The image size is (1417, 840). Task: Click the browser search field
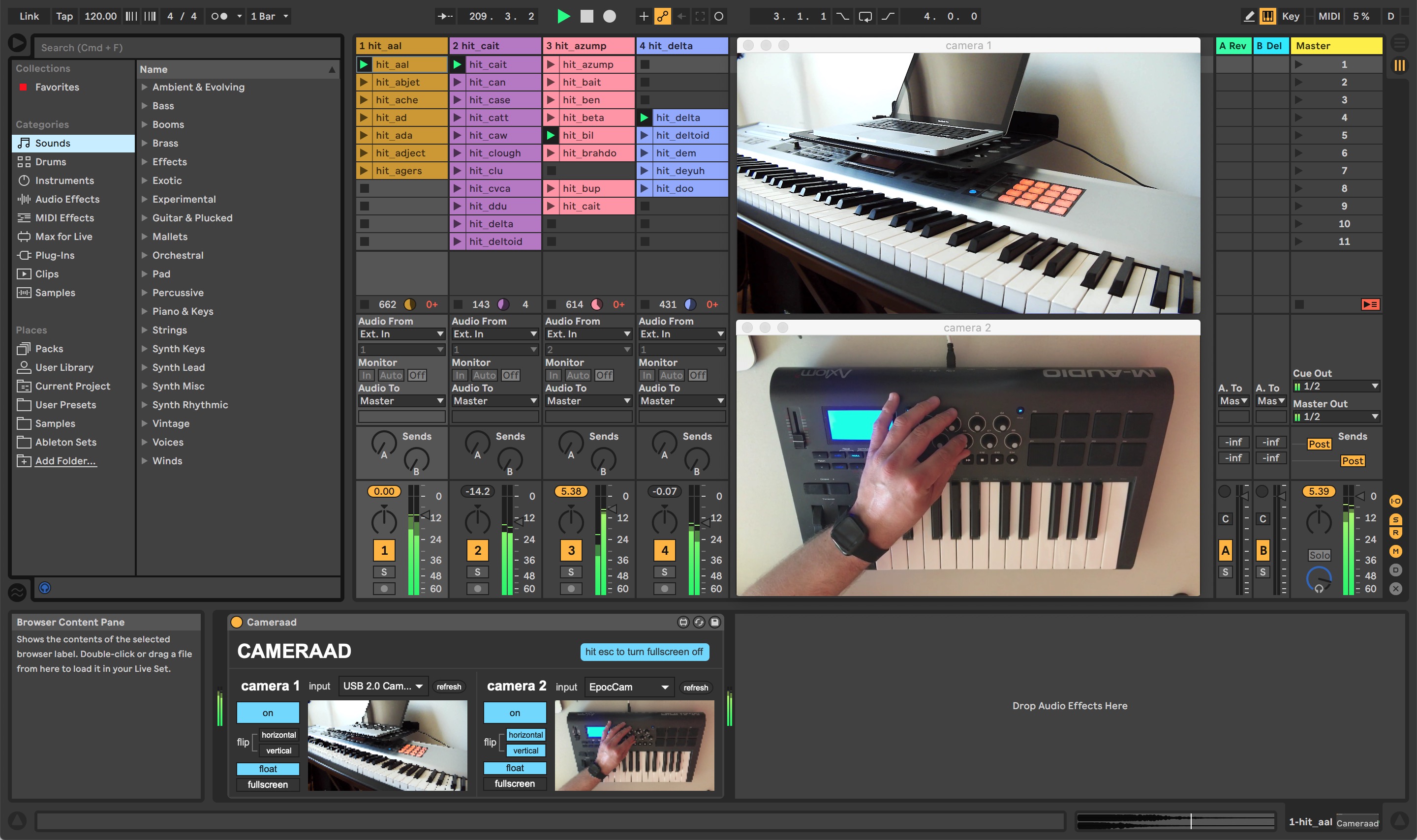(x=187, y=48)
